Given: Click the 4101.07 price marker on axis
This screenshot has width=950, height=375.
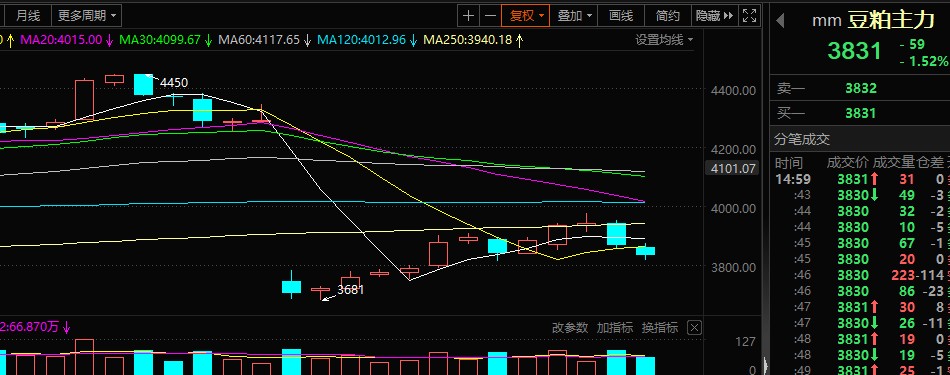Looking at the screenshot, I should (732, 168).
